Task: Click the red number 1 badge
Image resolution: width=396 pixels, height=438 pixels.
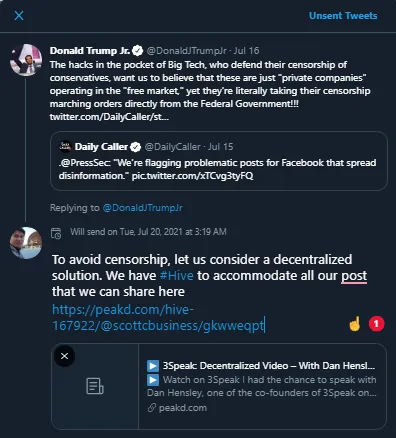Action: 376,324
